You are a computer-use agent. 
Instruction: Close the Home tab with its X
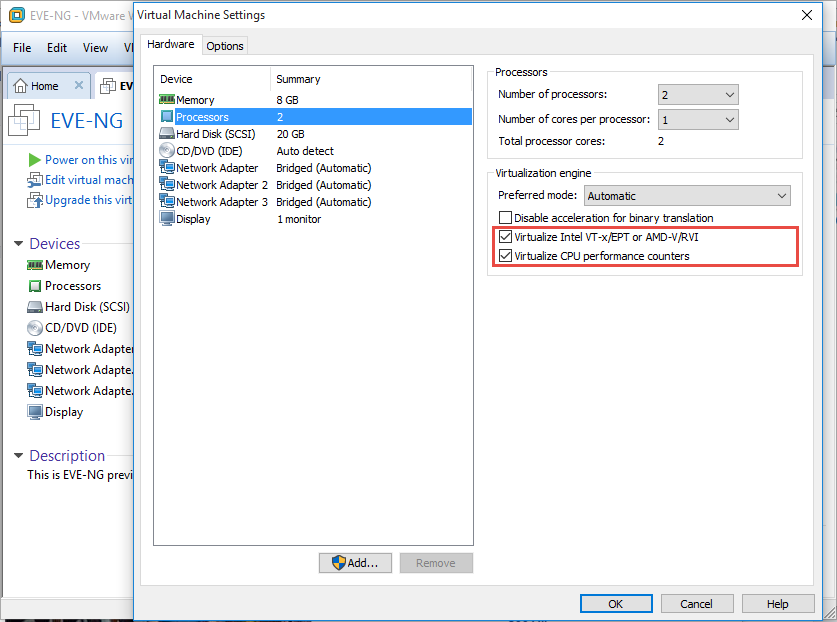coord(78,85)
